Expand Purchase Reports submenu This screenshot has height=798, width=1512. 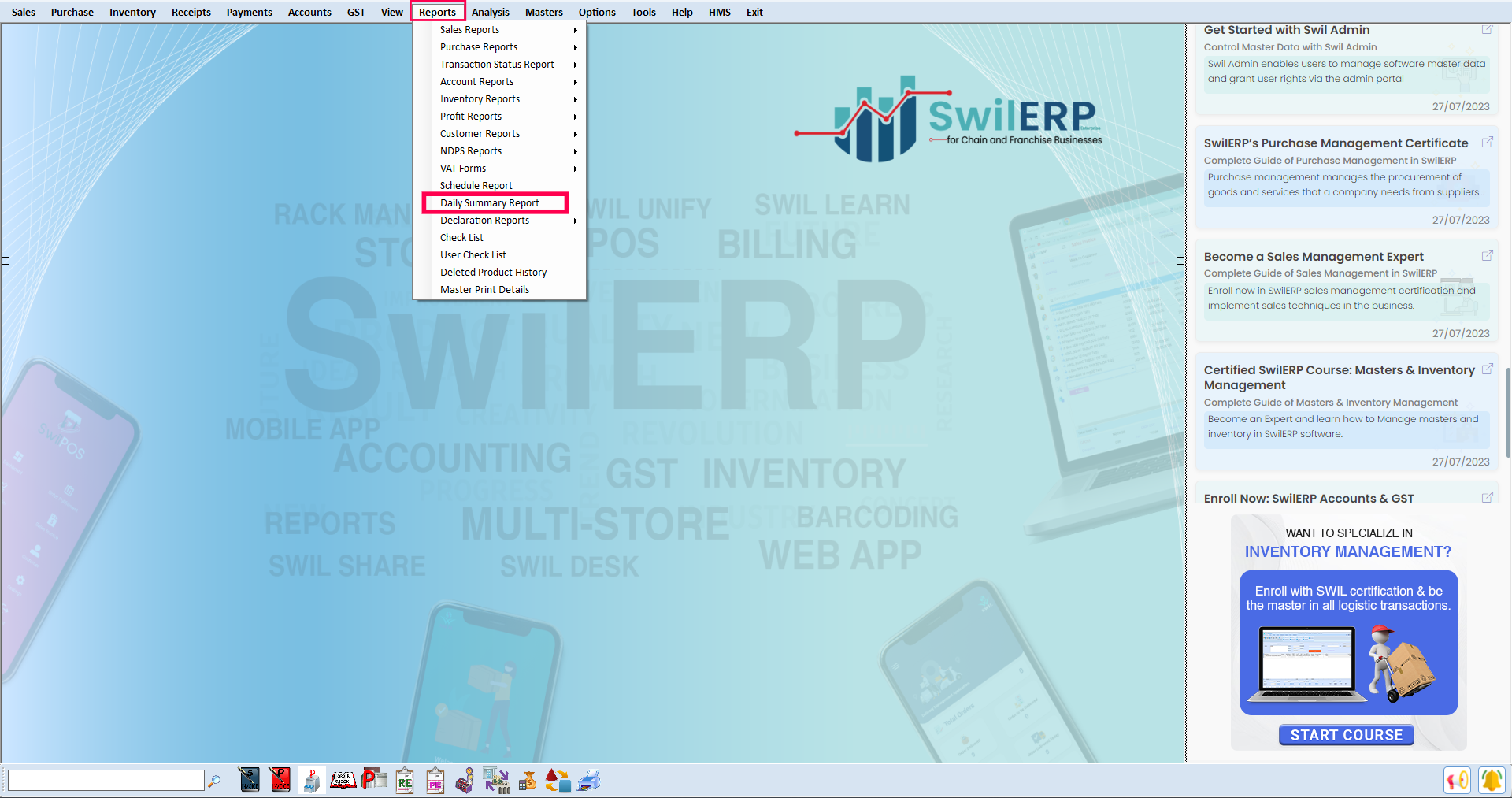pos(499,47)
